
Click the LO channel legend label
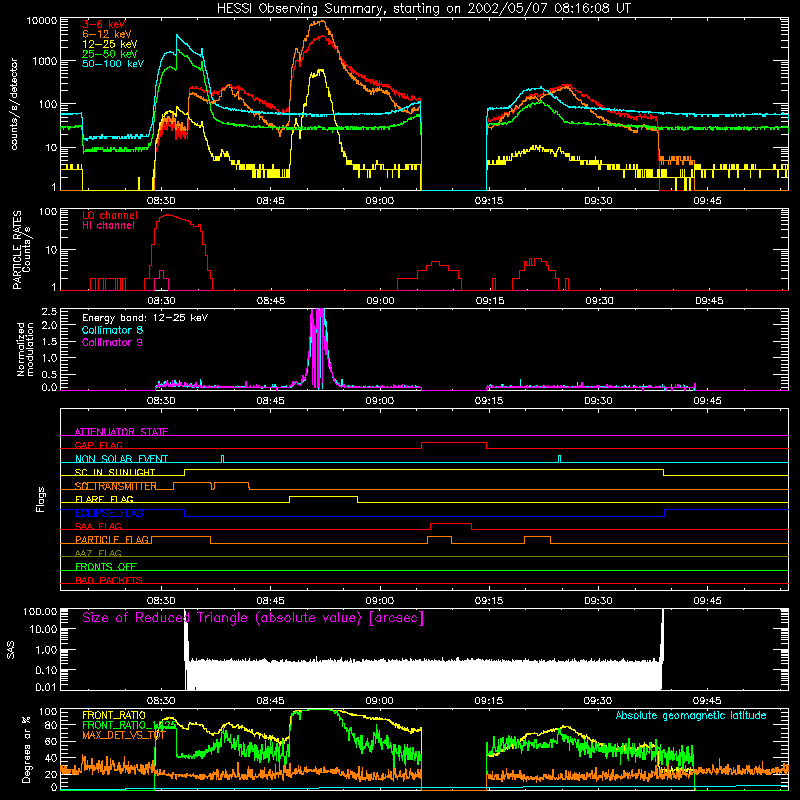tap(110, 215)
